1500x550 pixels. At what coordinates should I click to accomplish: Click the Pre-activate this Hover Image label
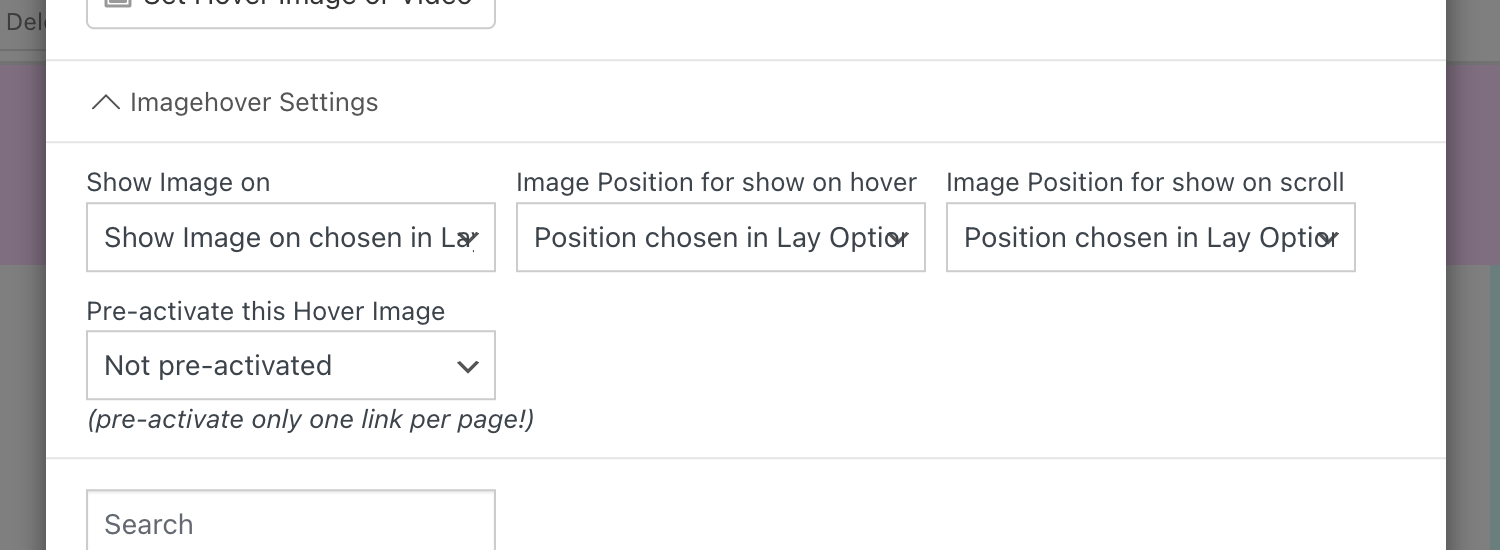tap(266, 311)
